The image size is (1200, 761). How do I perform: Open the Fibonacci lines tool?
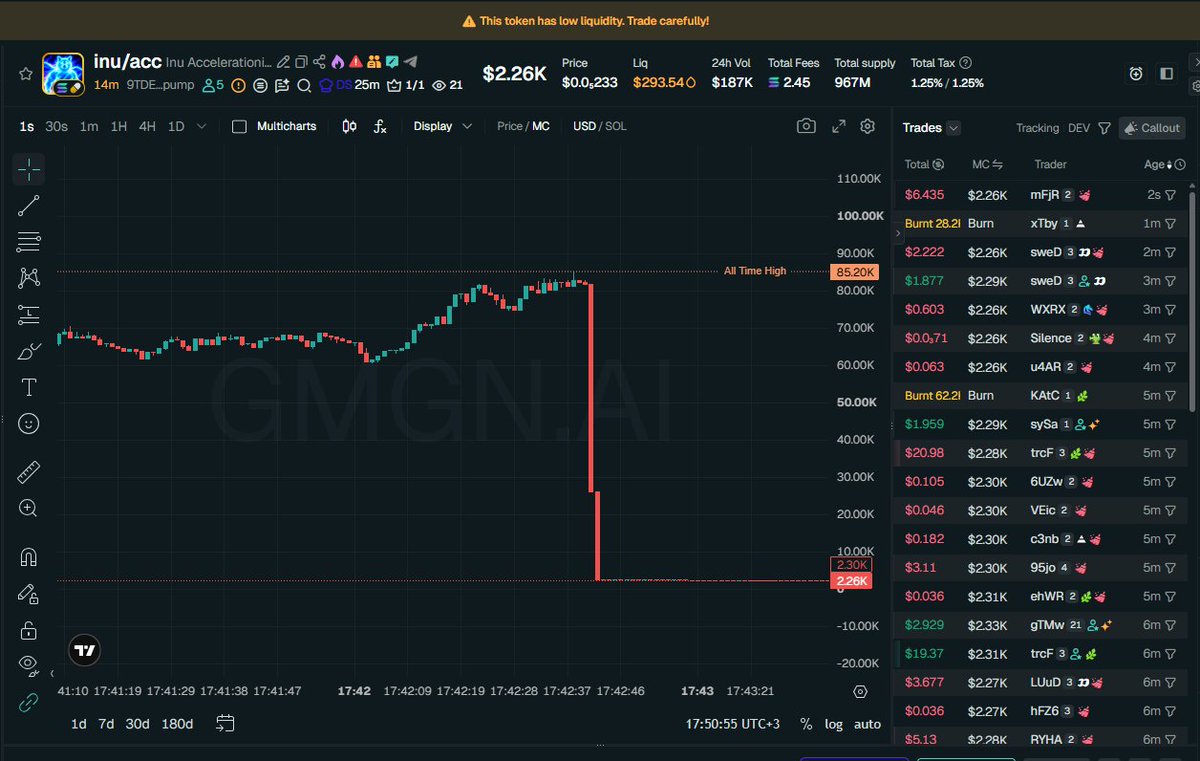29,242
